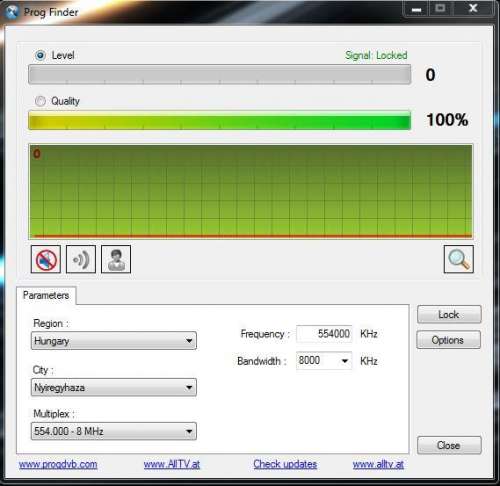The width and height of the screenshot is (500, 486).
Task: Click the magnifying glass search icon
Action: point(459,259)
